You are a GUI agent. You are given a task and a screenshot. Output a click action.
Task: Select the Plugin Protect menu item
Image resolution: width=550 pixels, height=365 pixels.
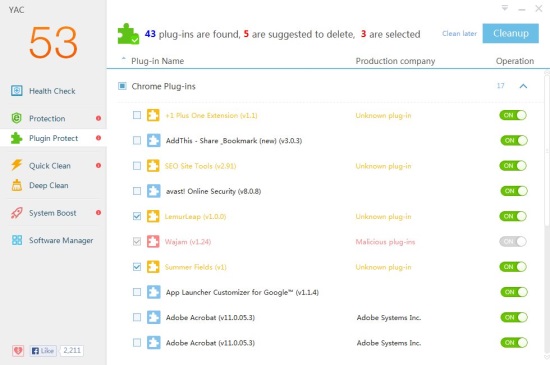tap(53, 138)
